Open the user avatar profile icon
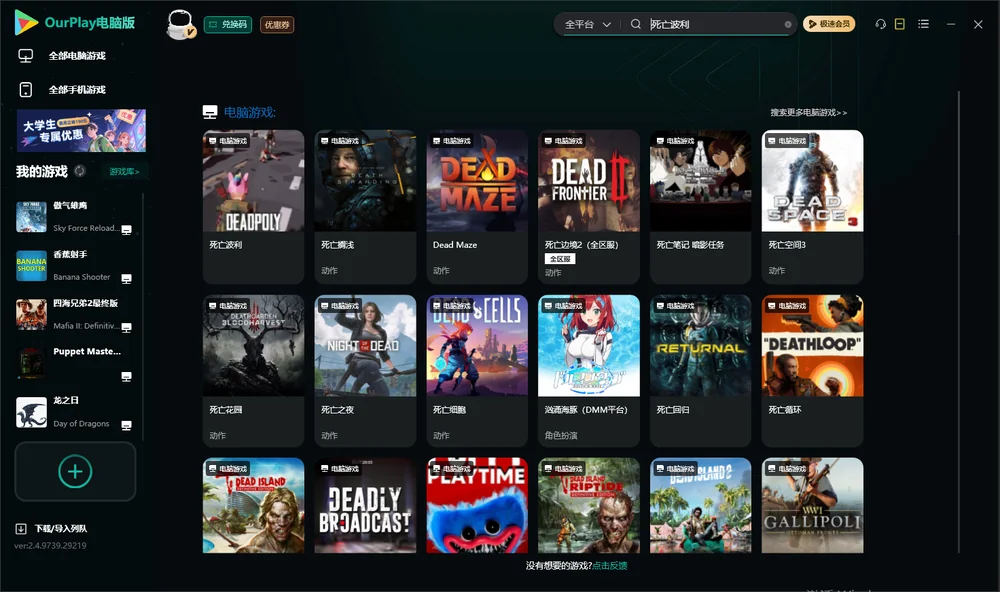 180,24
